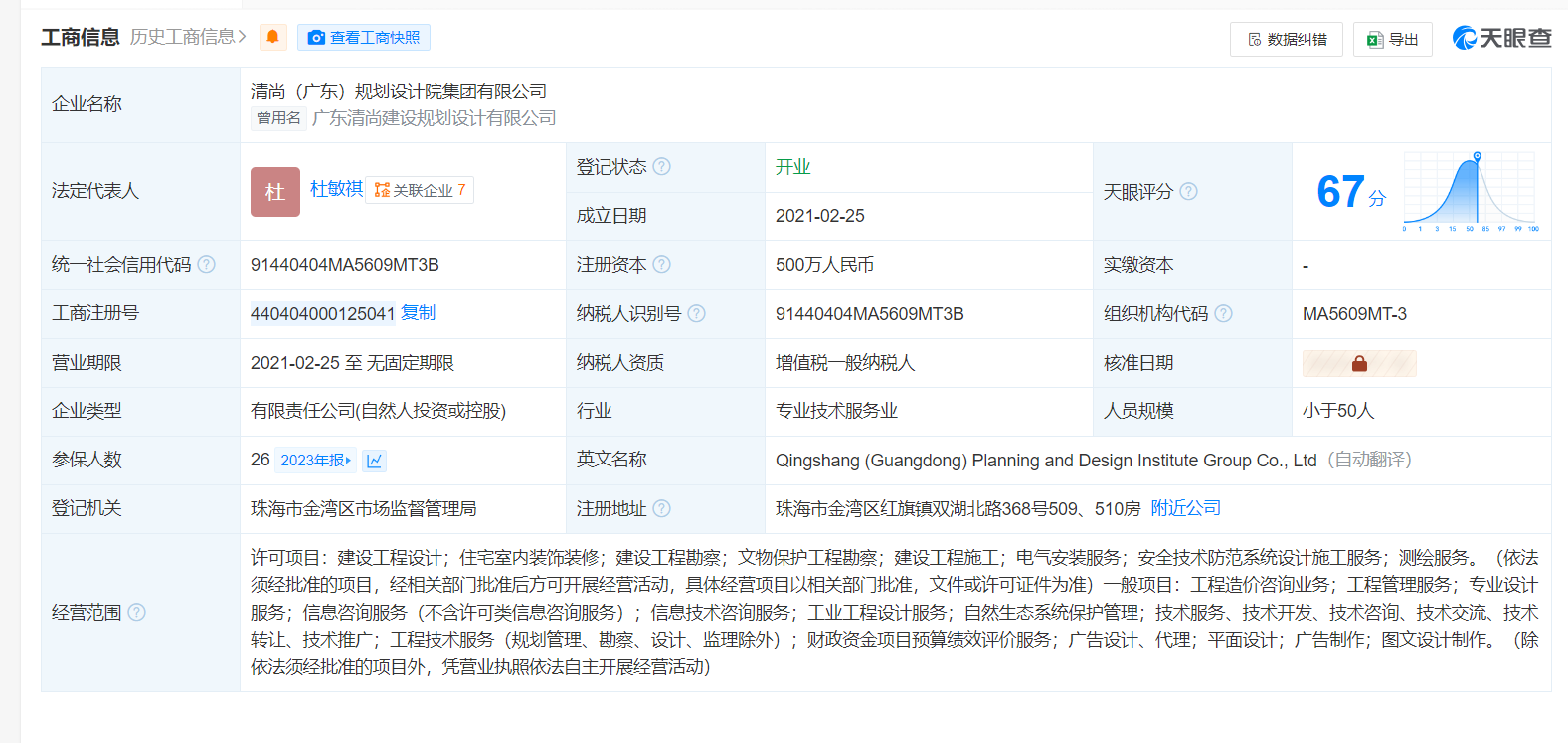The width and height of the screenshot is (1568, 743).
Task: Click 数据纠错 data correction button
Action: (x=1287, y=39)
